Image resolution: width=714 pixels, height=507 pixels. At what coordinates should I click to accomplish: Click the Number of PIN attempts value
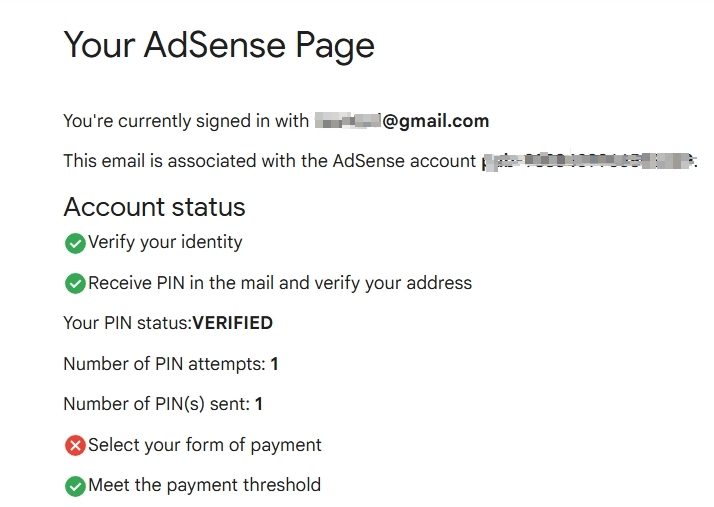[x=274, y=364]
